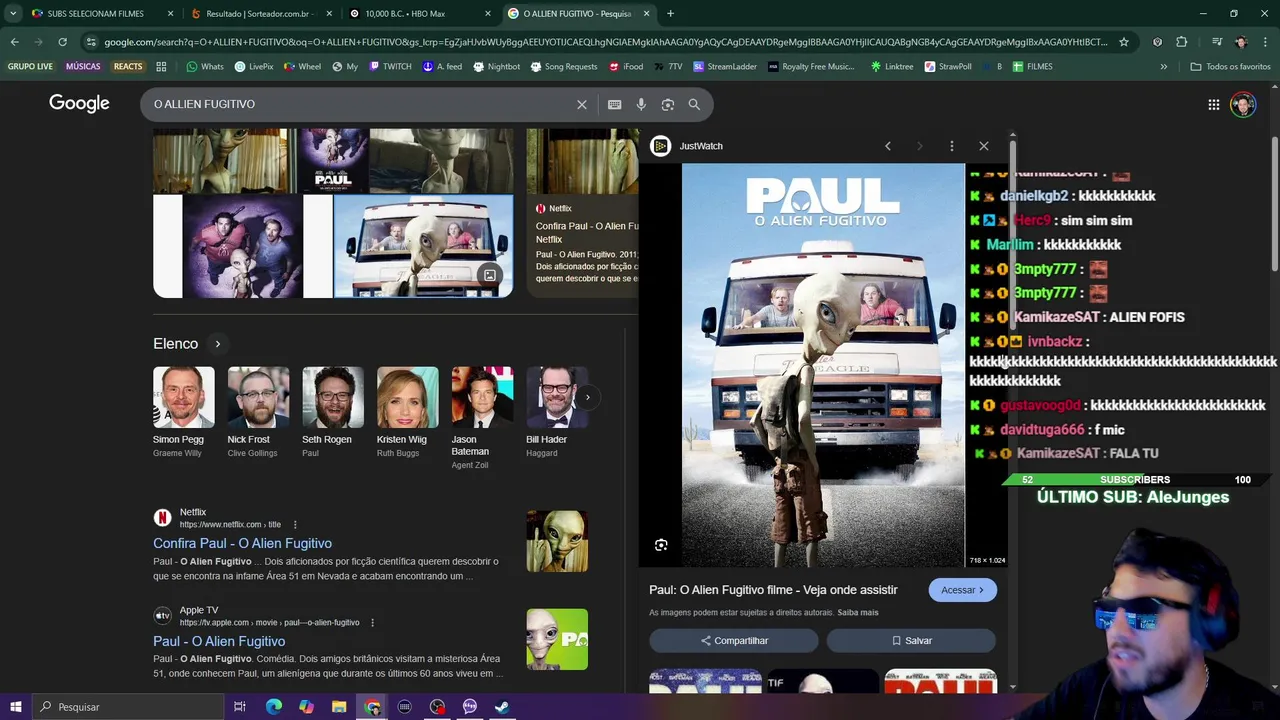Go to previous image in preview panel

coord(888,146)
